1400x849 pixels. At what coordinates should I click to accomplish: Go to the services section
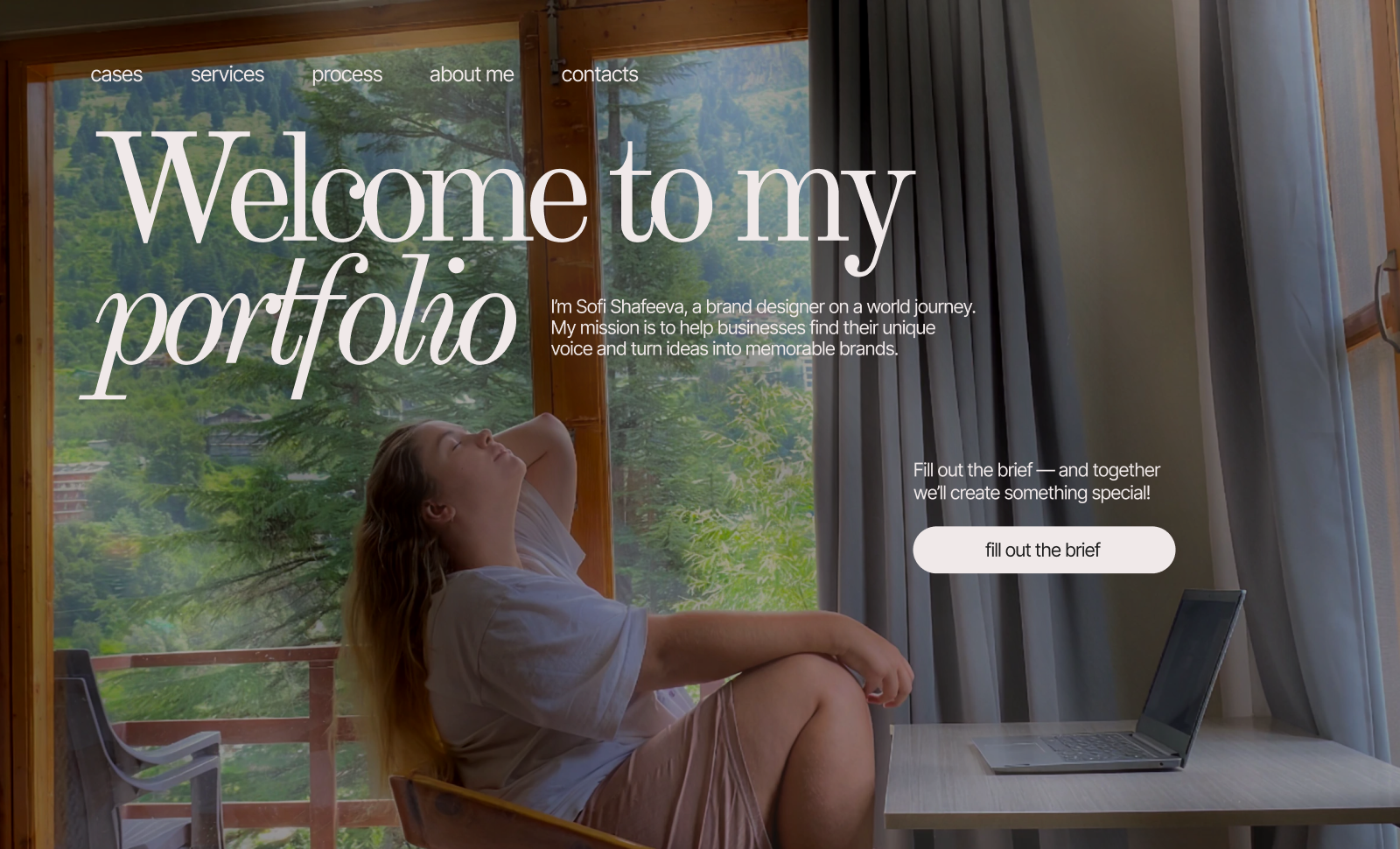pos(227,74)
